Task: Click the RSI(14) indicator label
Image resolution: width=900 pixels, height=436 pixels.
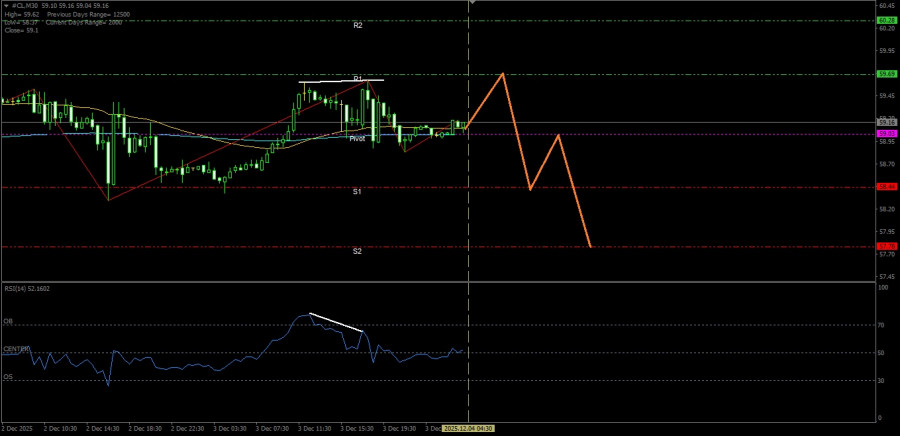Action: 27,288
